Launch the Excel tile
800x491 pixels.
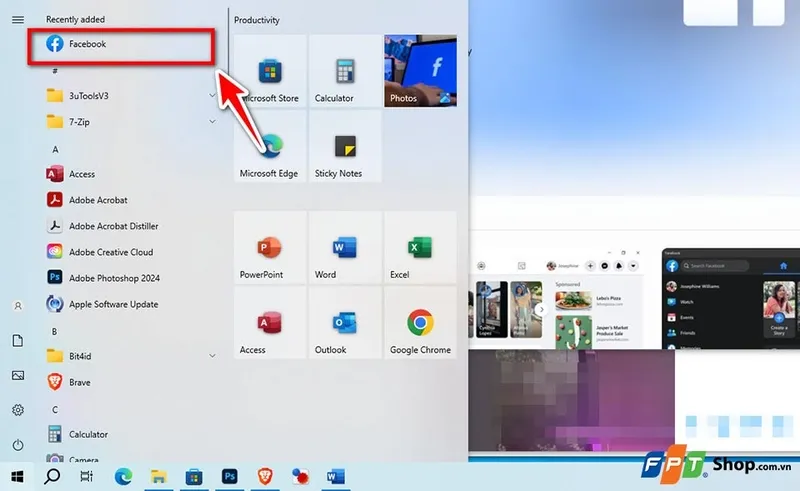point(420,248)
